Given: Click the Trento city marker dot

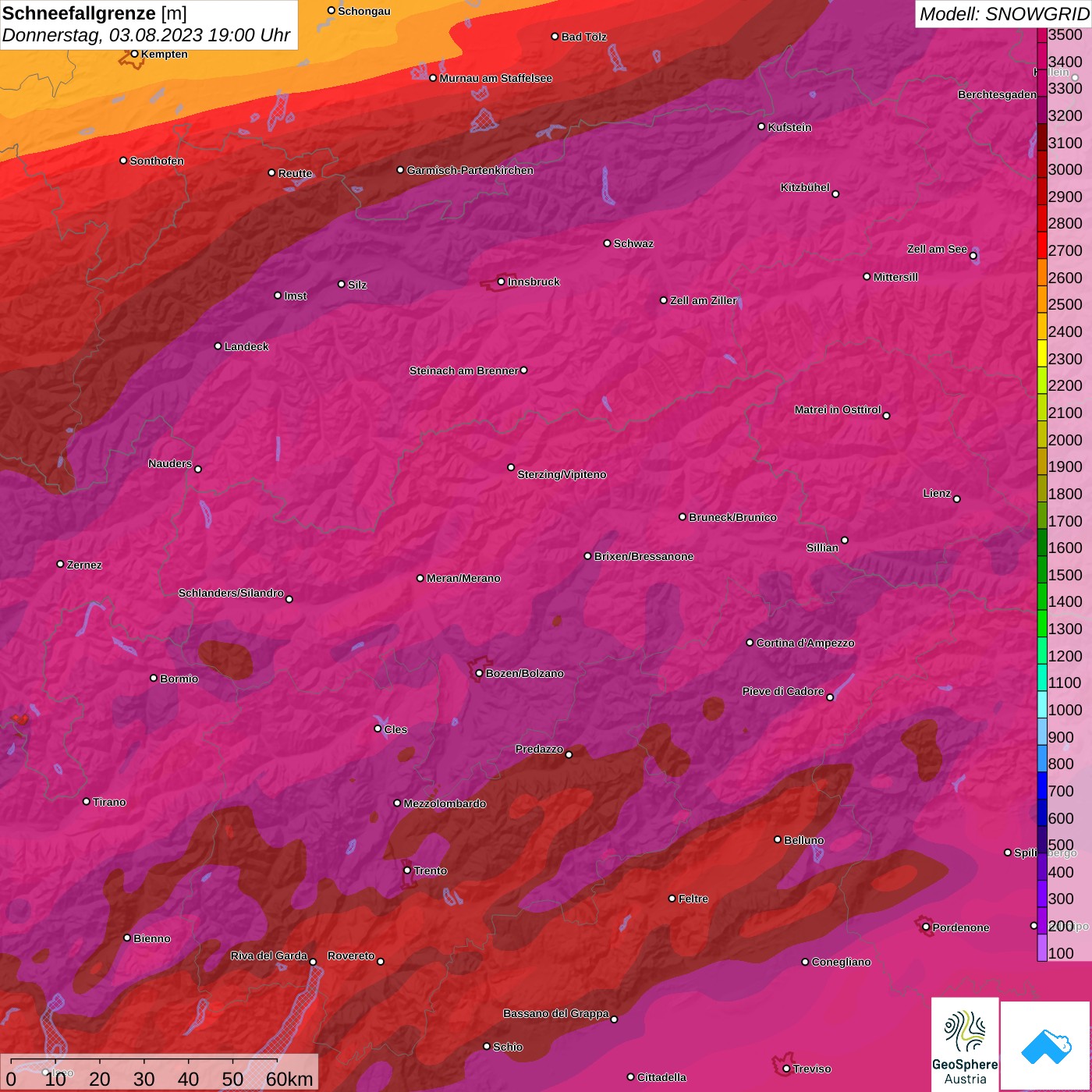Looking at the screenshot, I should pos(407,870).
